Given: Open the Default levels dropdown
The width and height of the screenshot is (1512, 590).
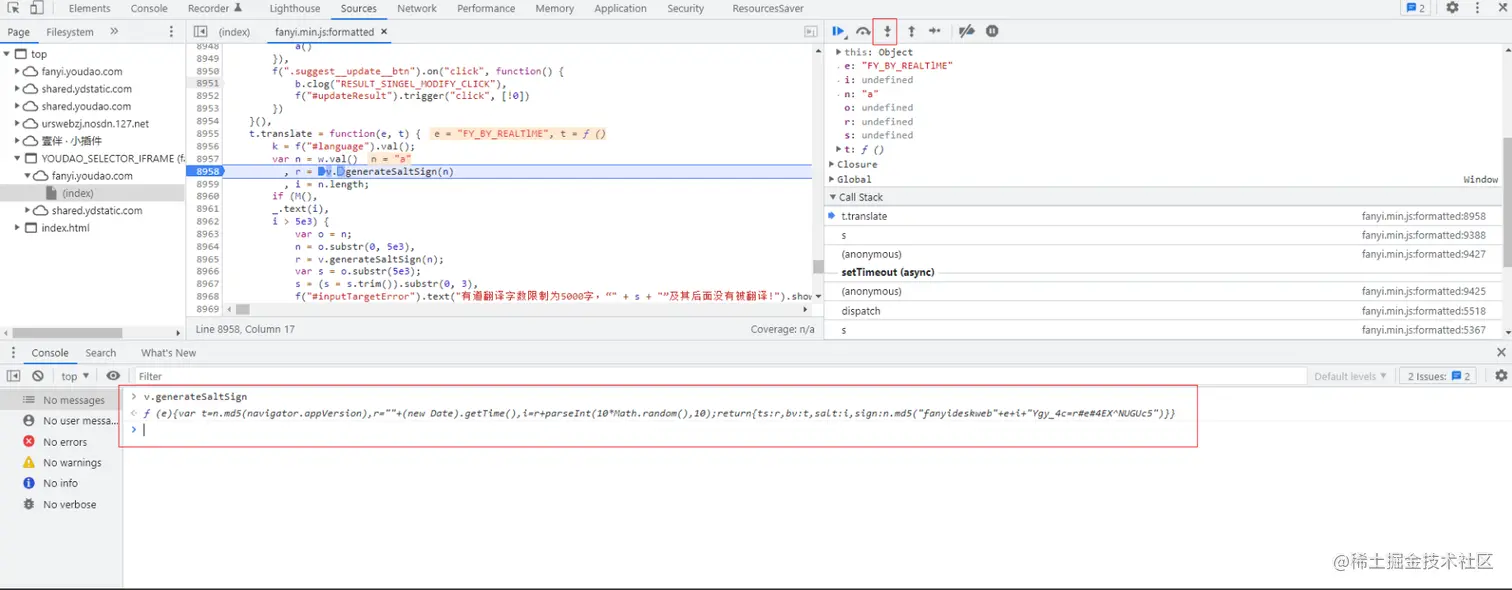Looking at the screenshot, I should pos(1350,376).
